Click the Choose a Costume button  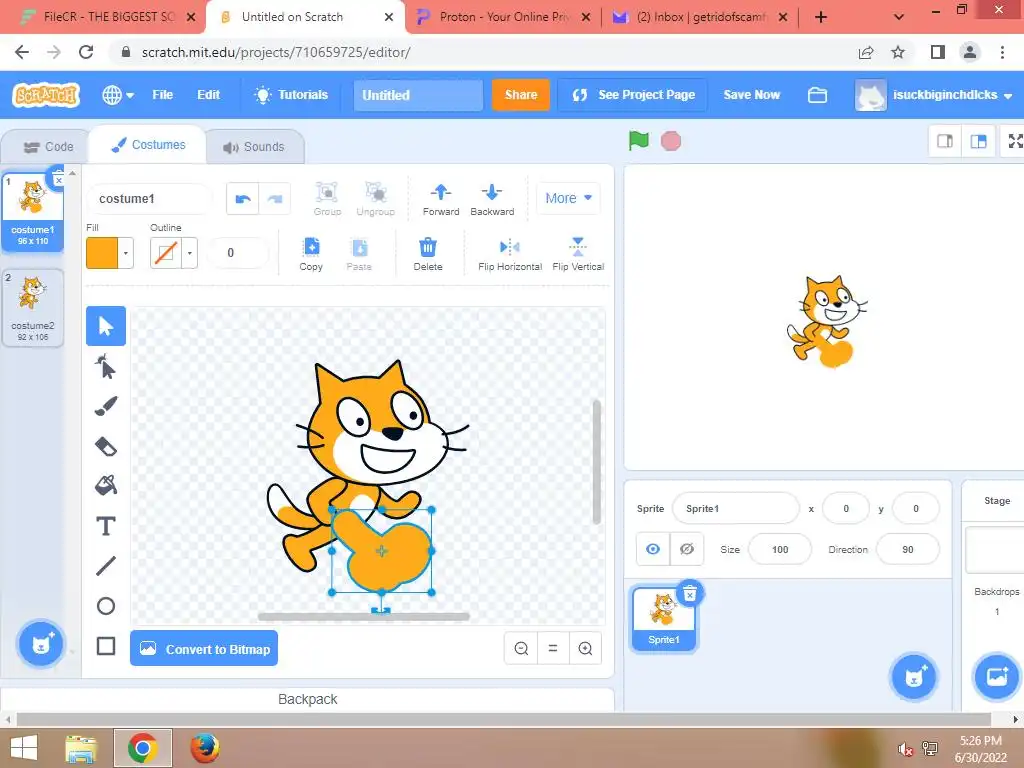click(x=40, y=644)
